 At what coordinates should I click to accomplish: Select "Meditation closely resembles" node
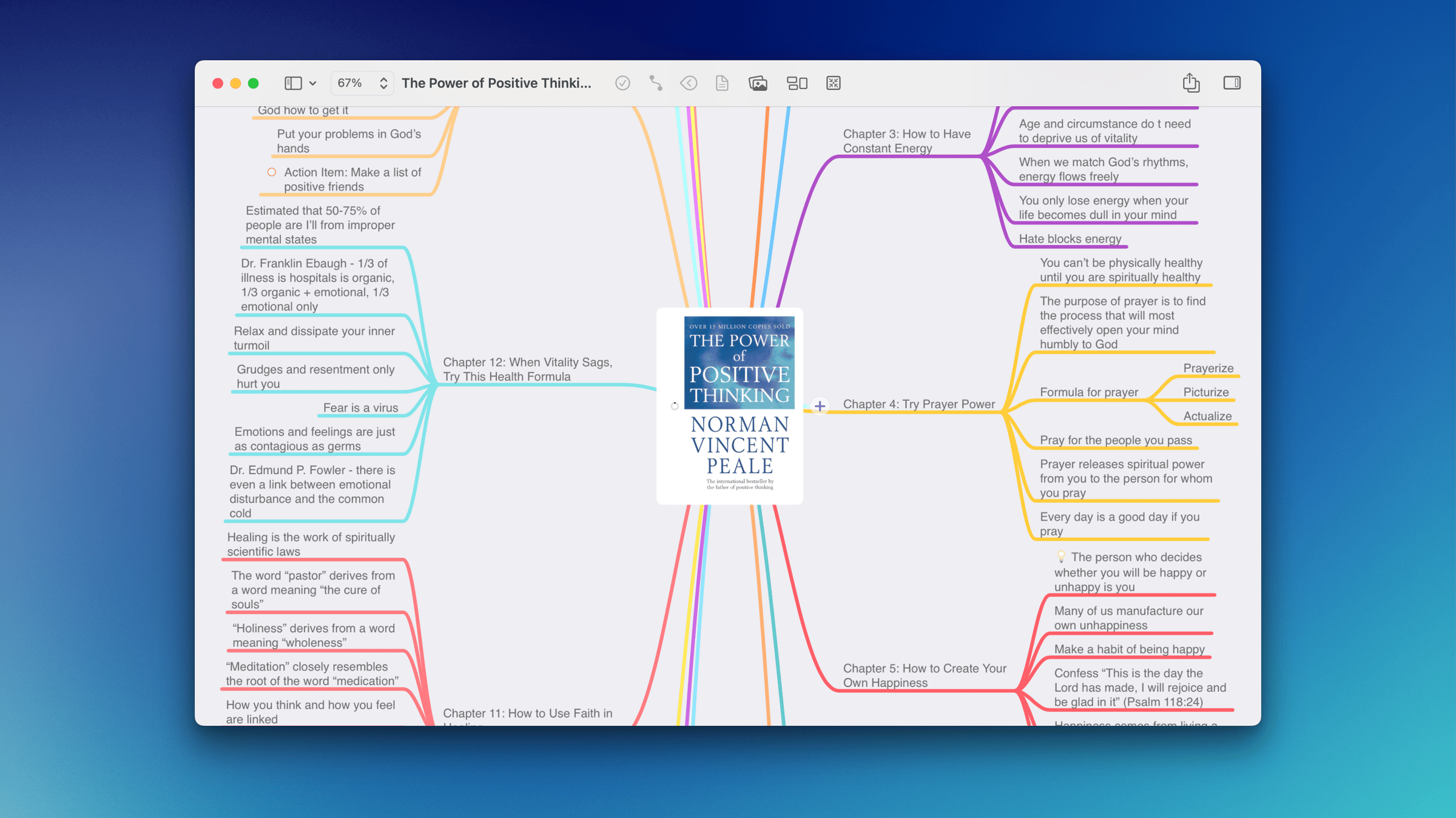point(312,674)
